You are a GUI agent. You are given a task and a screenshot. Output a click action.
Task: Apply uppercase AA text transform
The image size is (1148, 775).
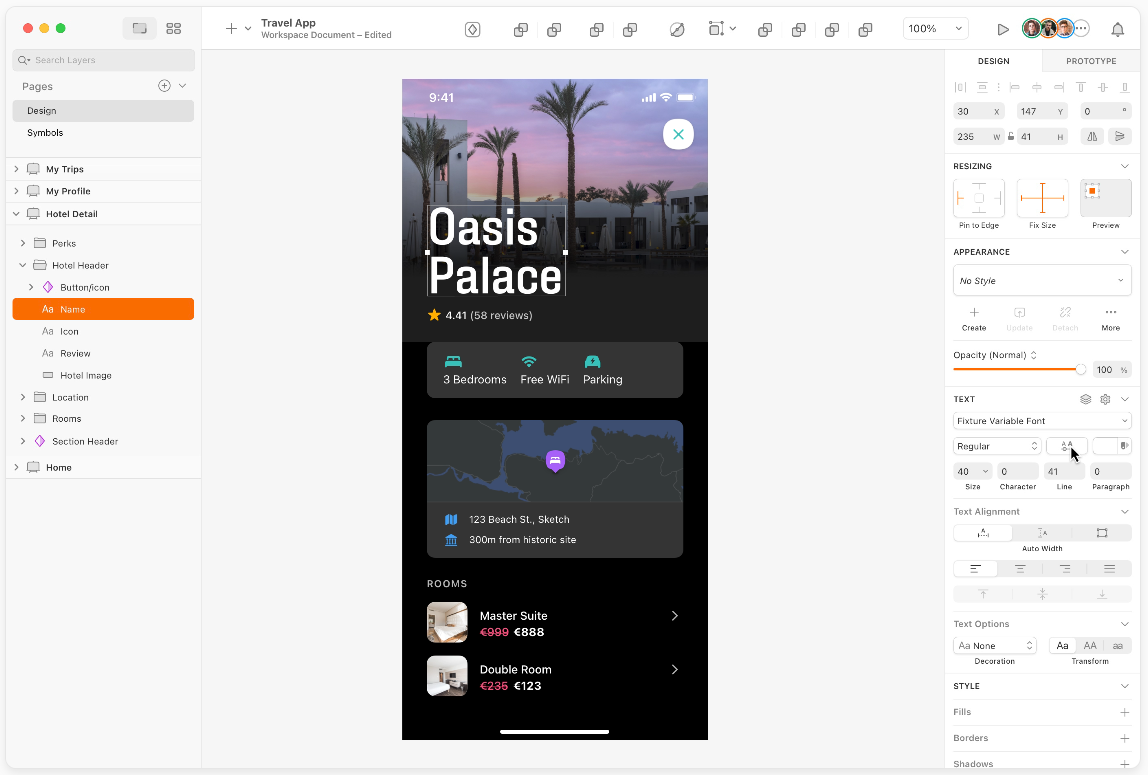pos(1090,645)
